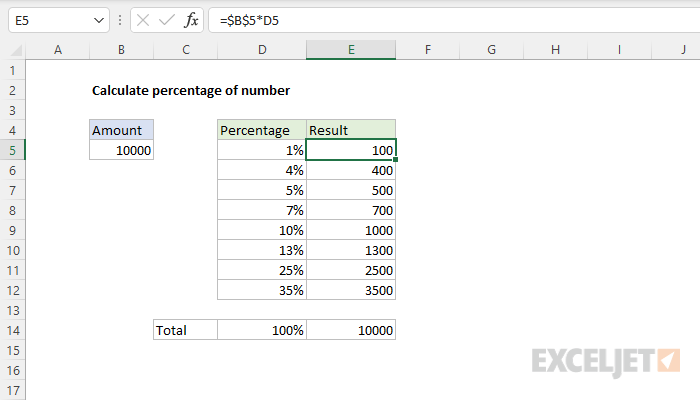Select the Amount cell with value 10000
700x400 pixels.
[x=121, y=150]
